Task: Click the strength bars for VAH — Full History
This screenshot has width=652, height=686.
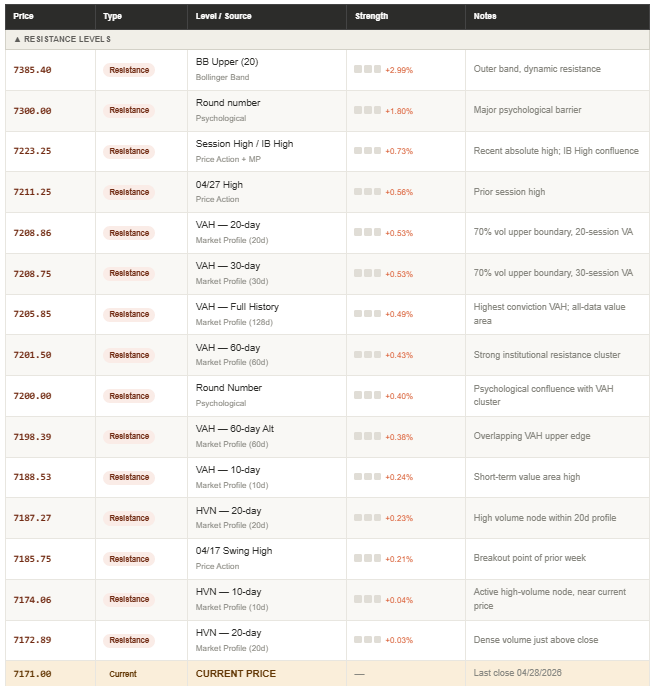Action: click(x=367, y=314)
